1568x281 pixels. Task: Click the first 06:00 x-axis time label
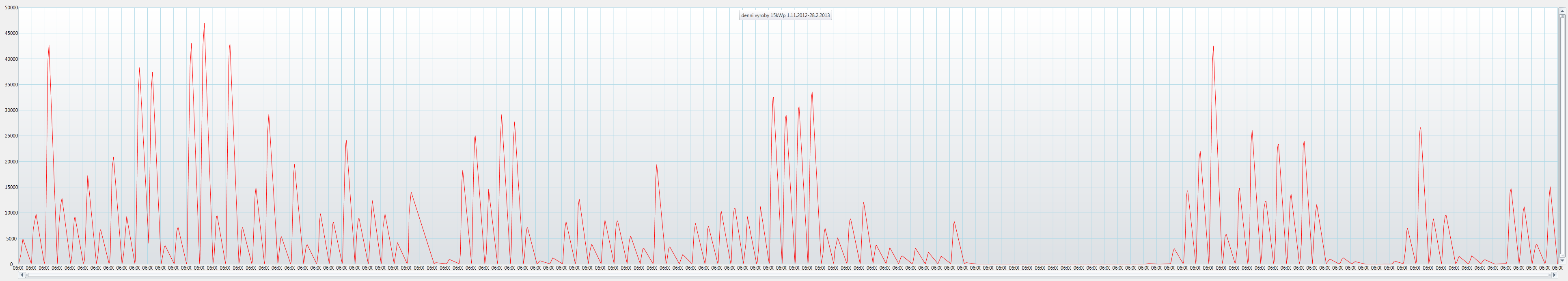click(x=18, y=268)
